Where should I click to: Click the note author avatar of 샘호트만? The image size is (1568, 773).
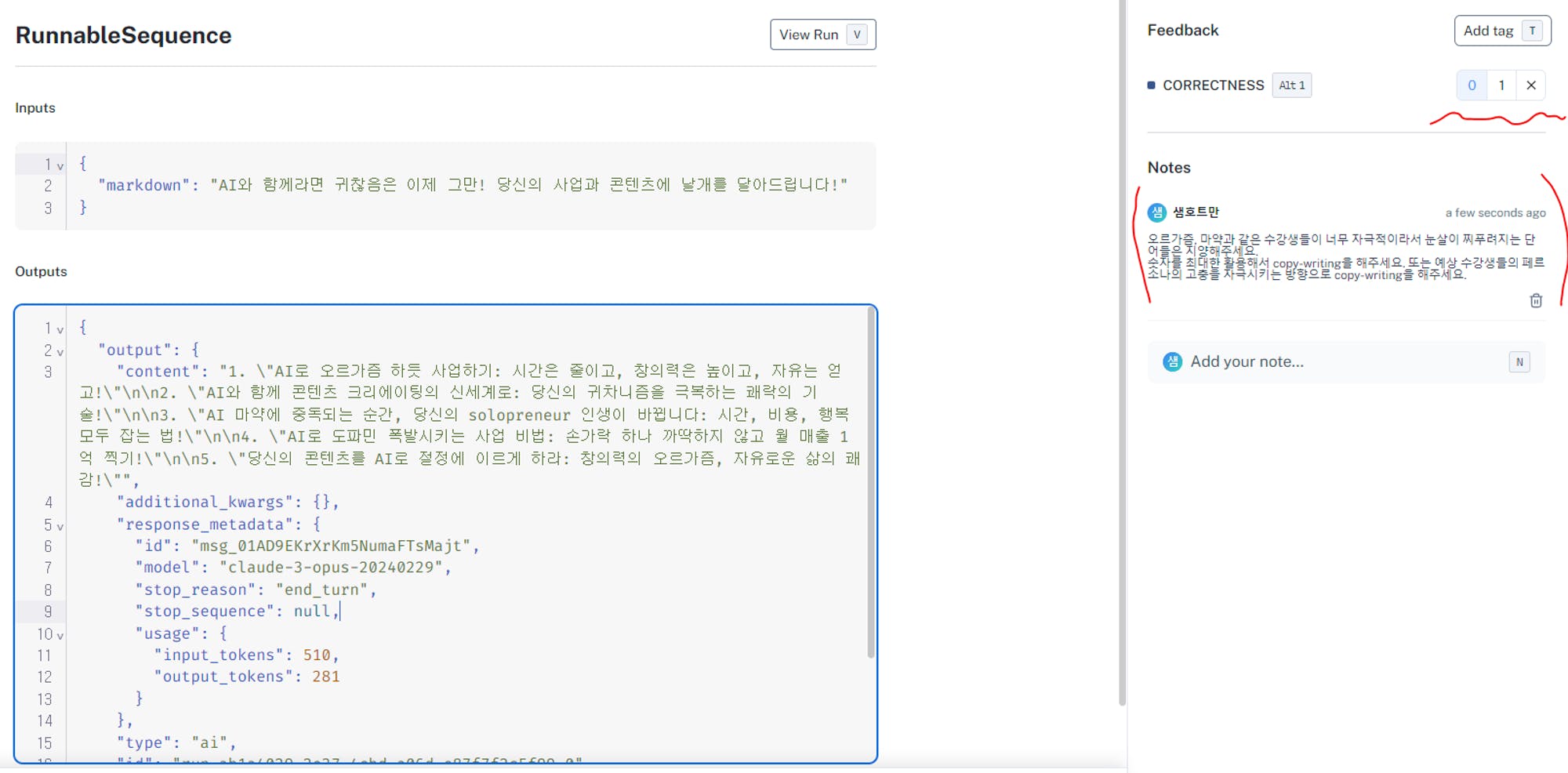pyautogui.click(x=1156, y=212)
